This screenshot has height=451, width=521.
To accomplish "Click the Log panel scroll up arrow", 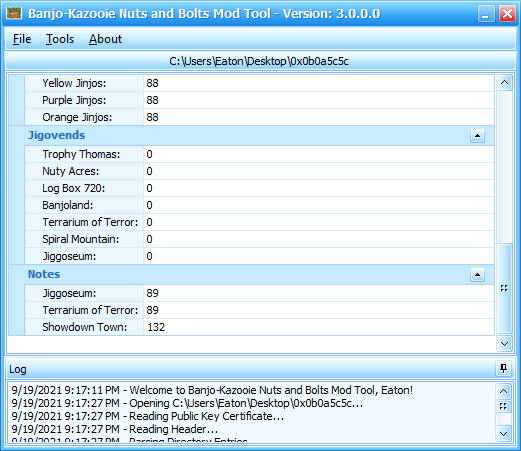I will coord(503,391).
